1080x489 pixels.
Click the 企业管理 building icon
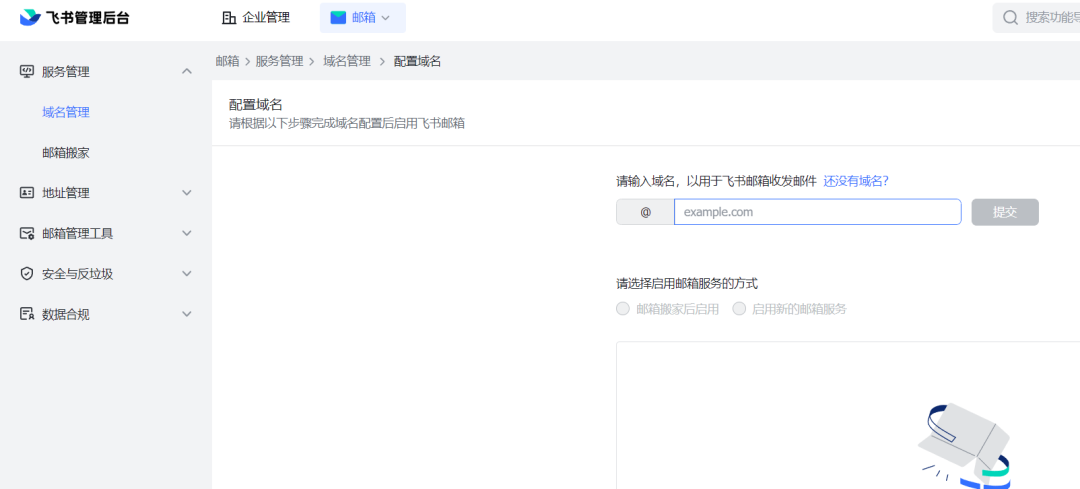[229, 17]
